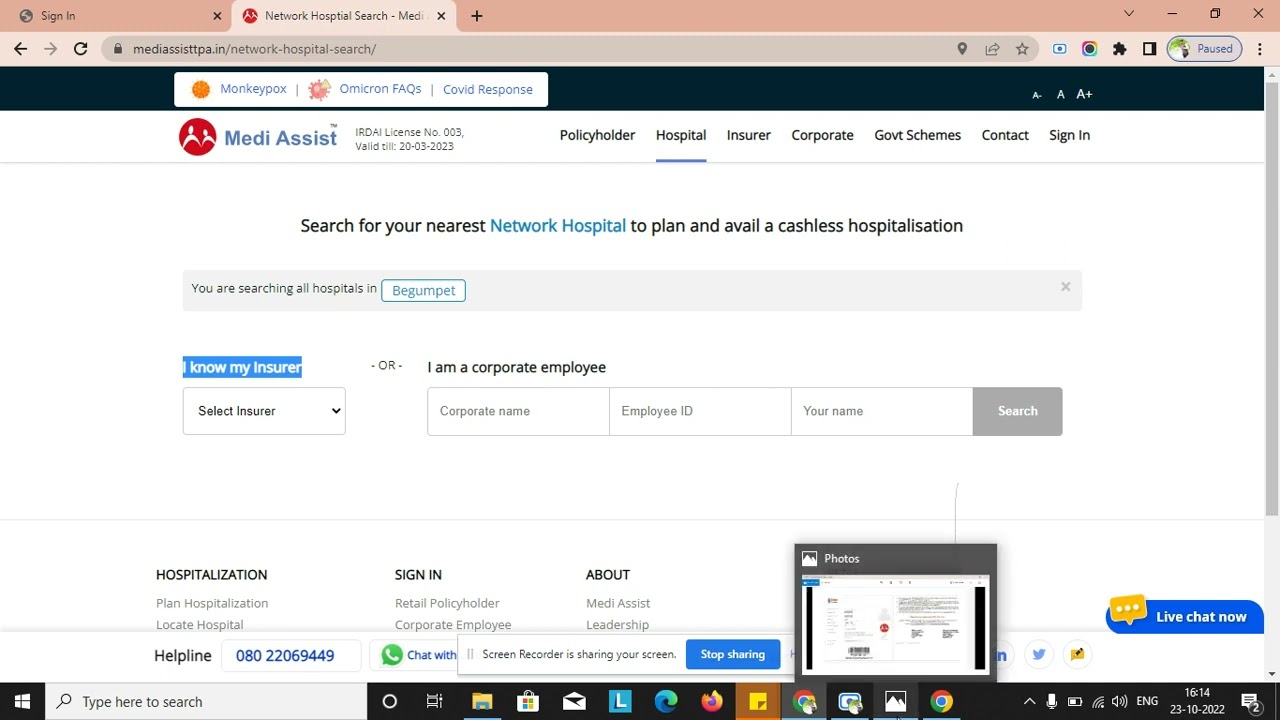Click Stop sharing button
This screenshot has height=720, width=1280.
tap(733, 654)
